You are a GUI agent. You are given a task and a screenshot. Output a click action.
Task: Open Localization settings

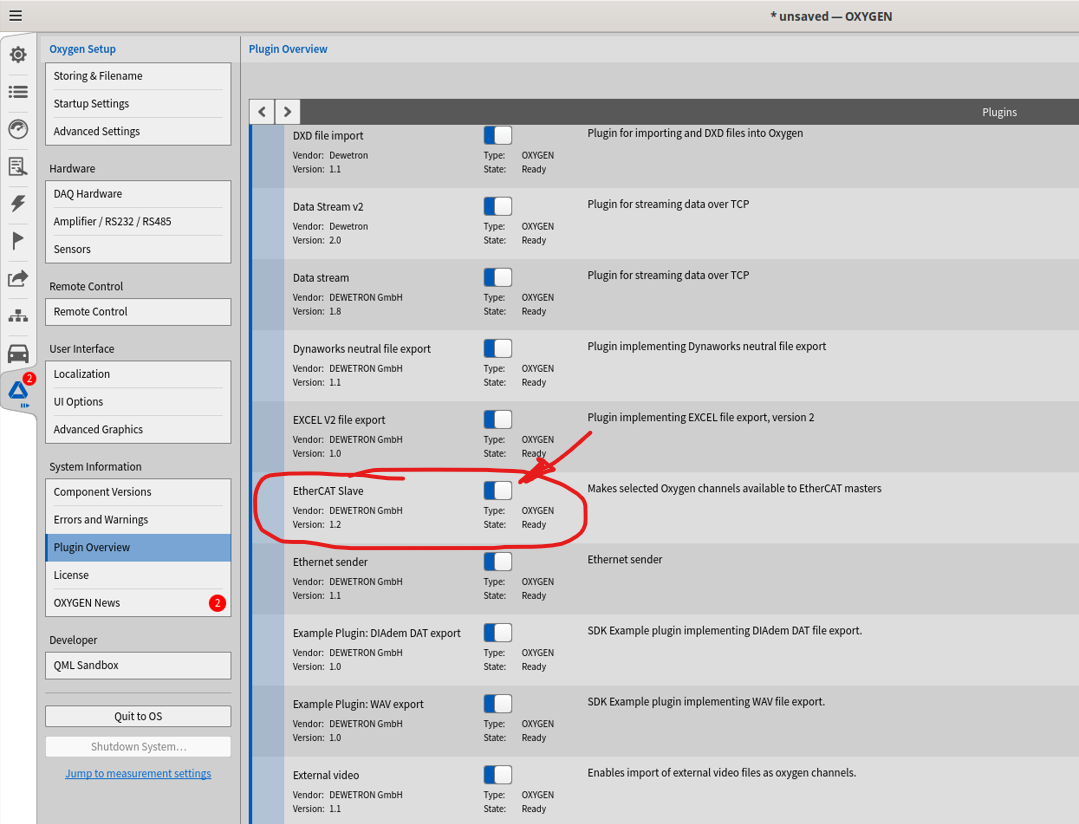[x=138, y=374]
